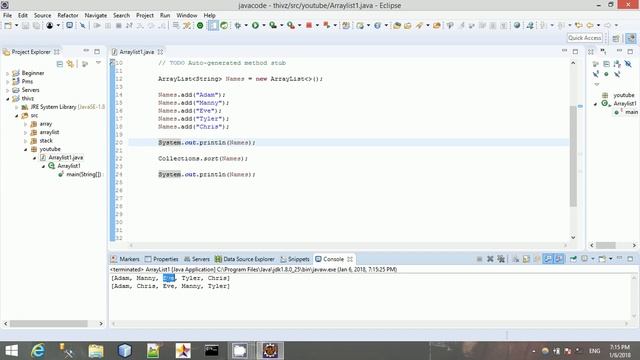Click the Clear Console icon
Viewport: 640px width, 360px height.
coord(516,259)
